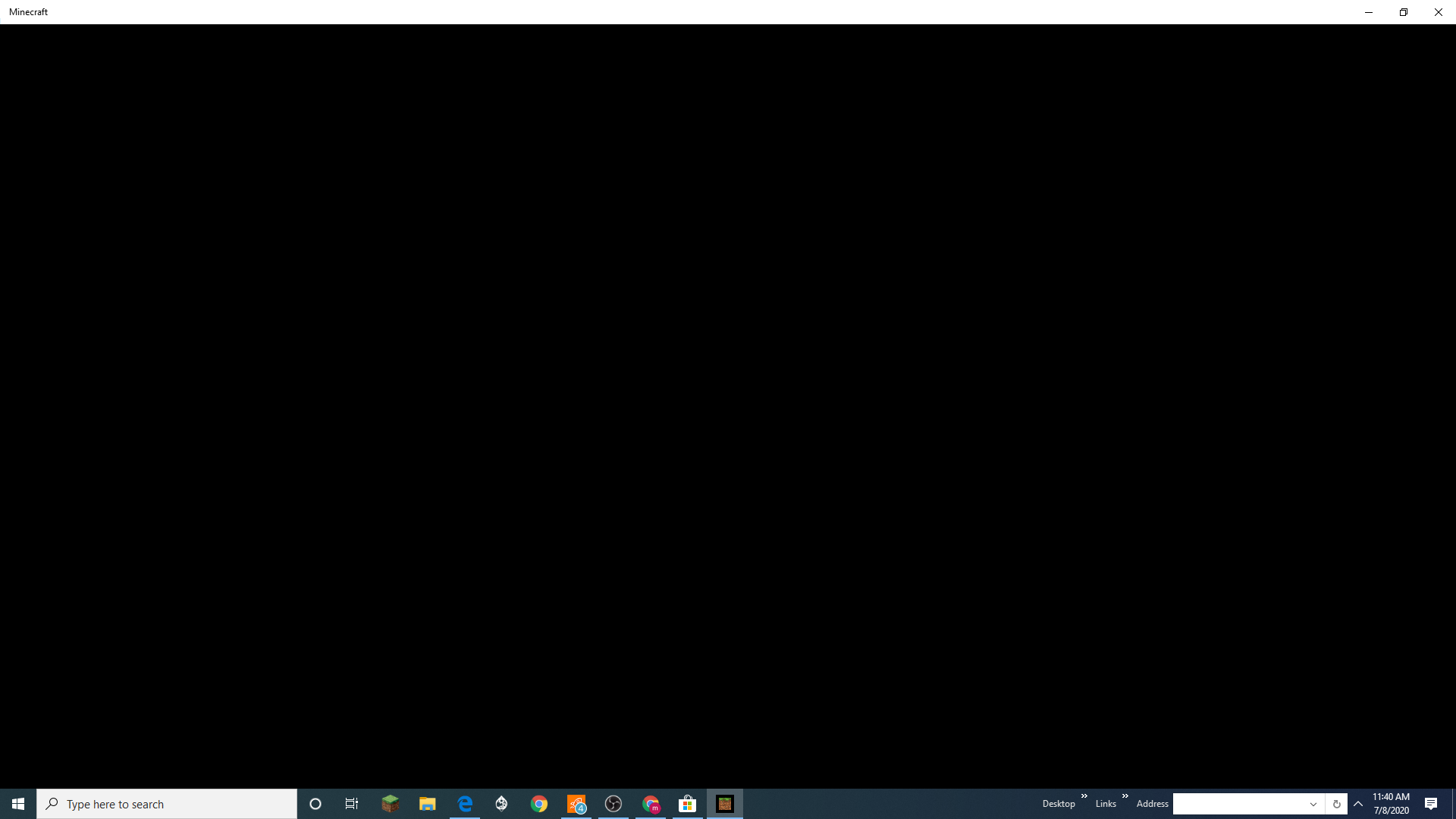The height and width of the screenshot is (819, 1456).
Task: Open the Windows Start menu
Action: click(18, 804)
